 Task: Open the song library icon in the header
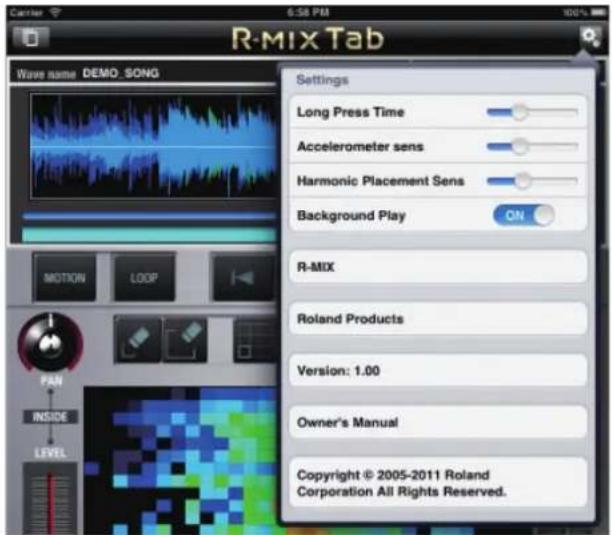click(31, 37)
